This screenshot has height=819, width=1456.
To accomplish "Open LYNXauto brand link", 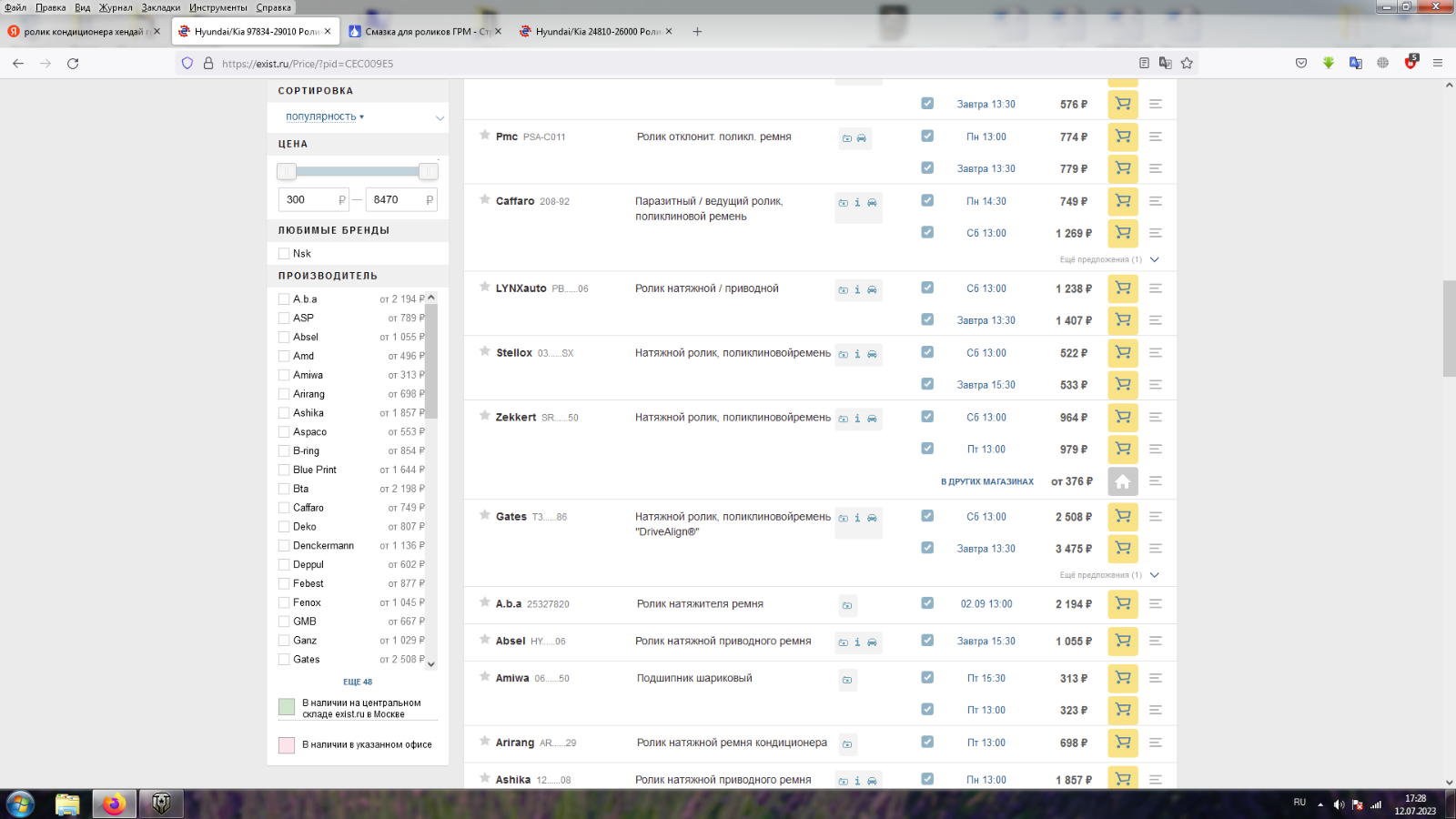I will click(x=521, y=288).
